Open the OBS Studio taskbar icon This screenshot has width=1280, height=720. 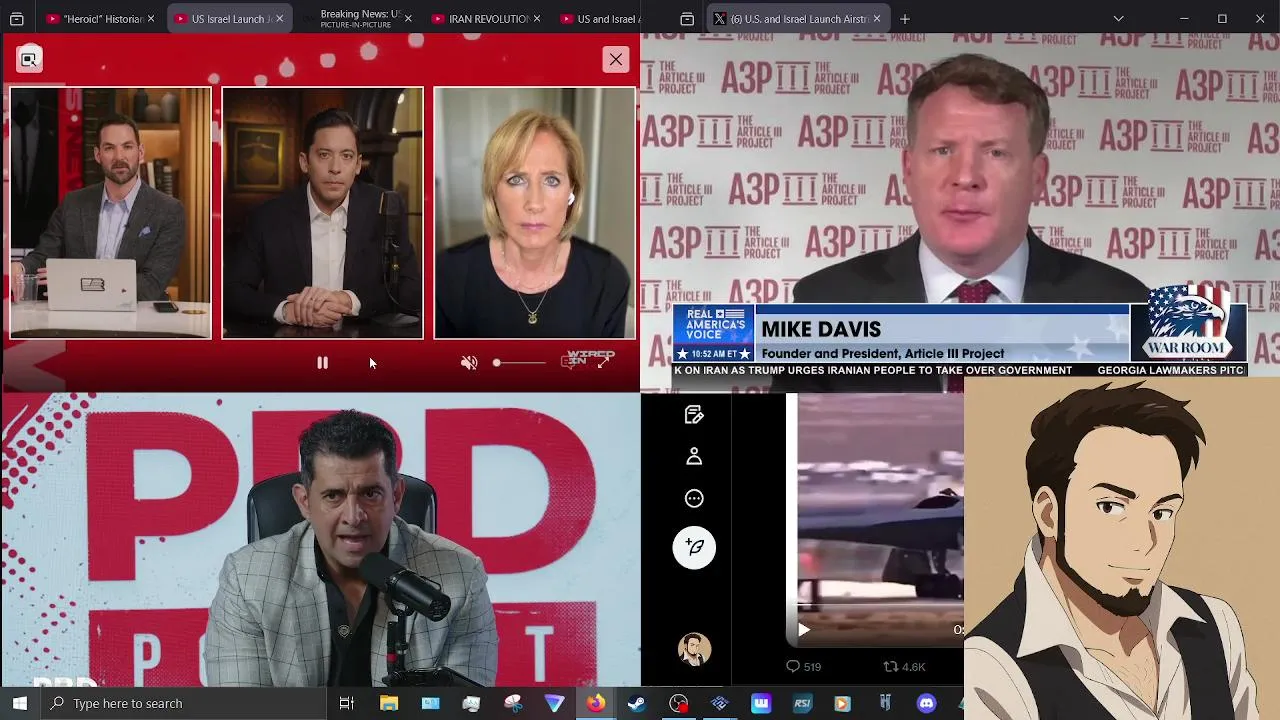[678, 703]
